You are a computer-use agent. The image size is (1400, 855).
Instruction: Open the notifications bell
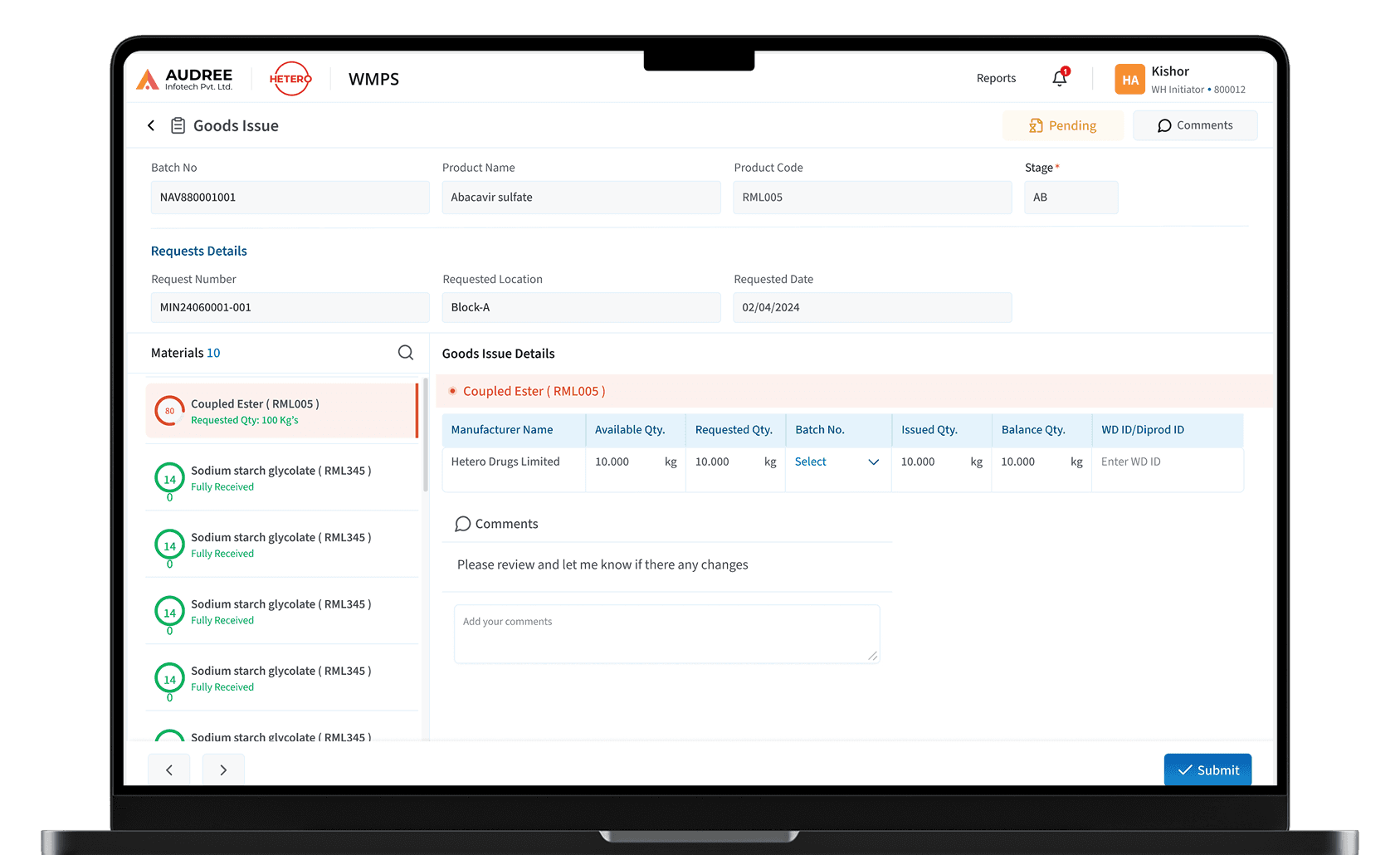(x=1060, y=78)
